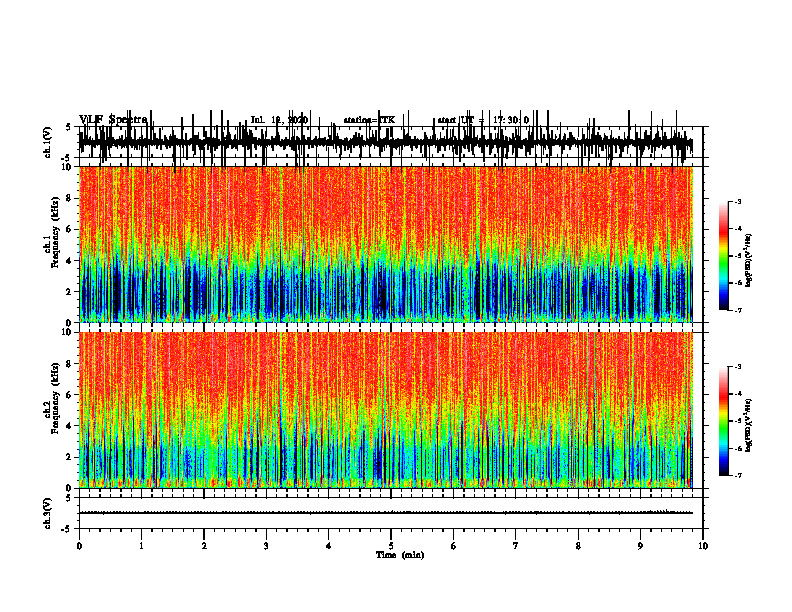Click the 'ch.3(V)' waveform axis label

tap(48, 513)
